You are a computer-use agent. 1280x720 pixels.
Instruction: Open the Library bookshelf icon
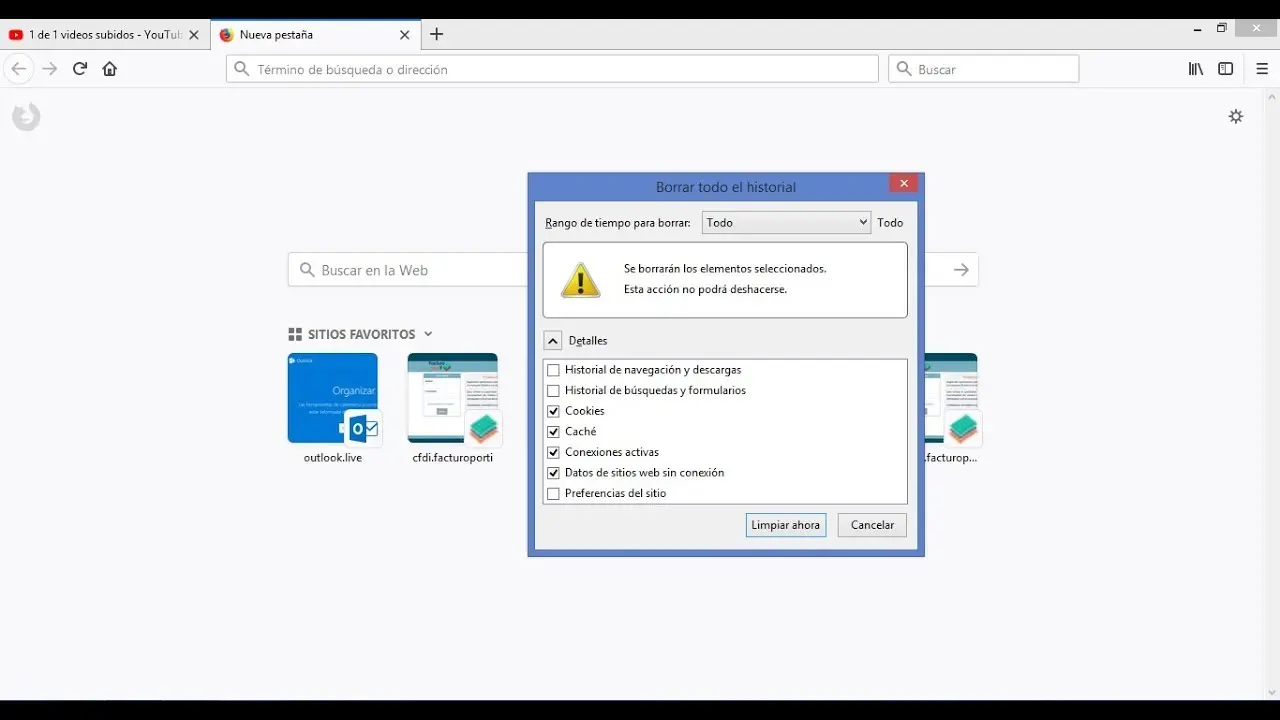tap(1196, 69)
